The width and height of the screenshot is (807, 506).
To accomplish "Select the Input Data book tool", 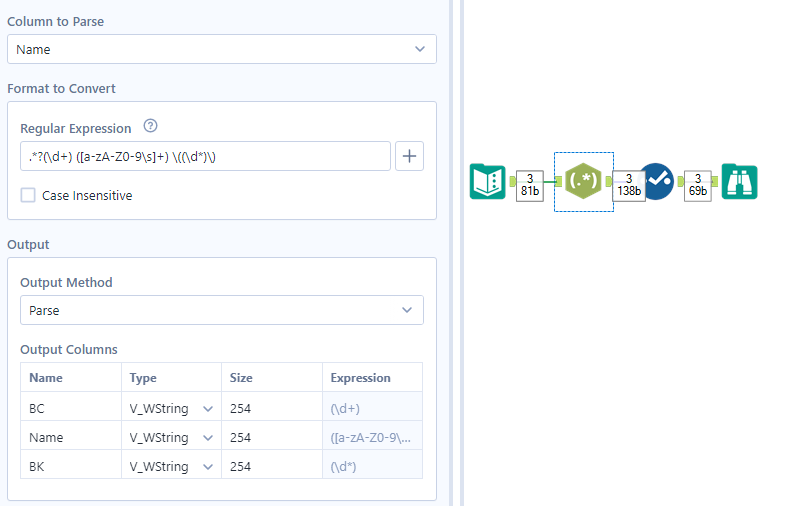I will 487,182.
